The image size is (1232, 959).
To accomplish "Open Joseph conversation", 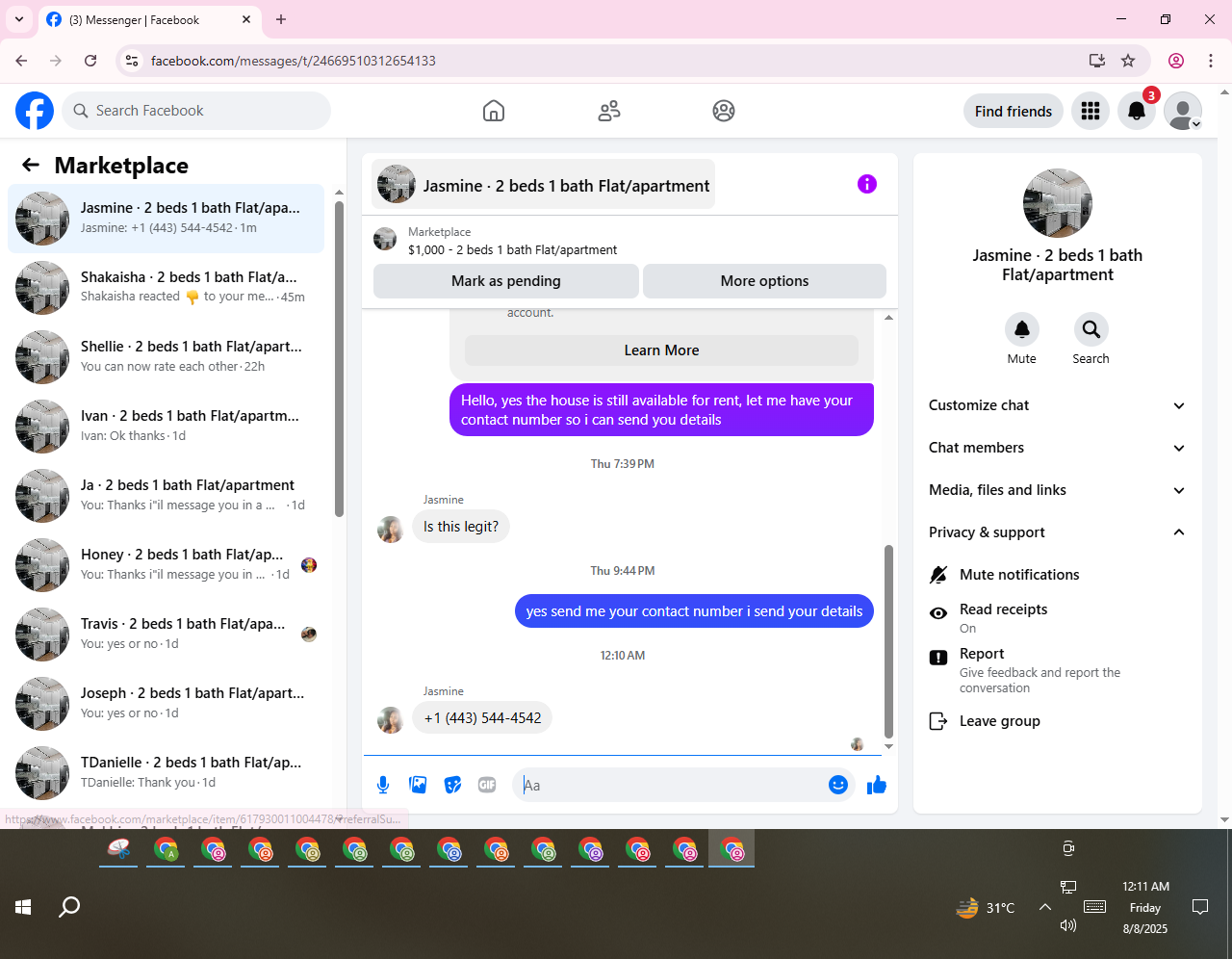I will click(x=167, y=704).
